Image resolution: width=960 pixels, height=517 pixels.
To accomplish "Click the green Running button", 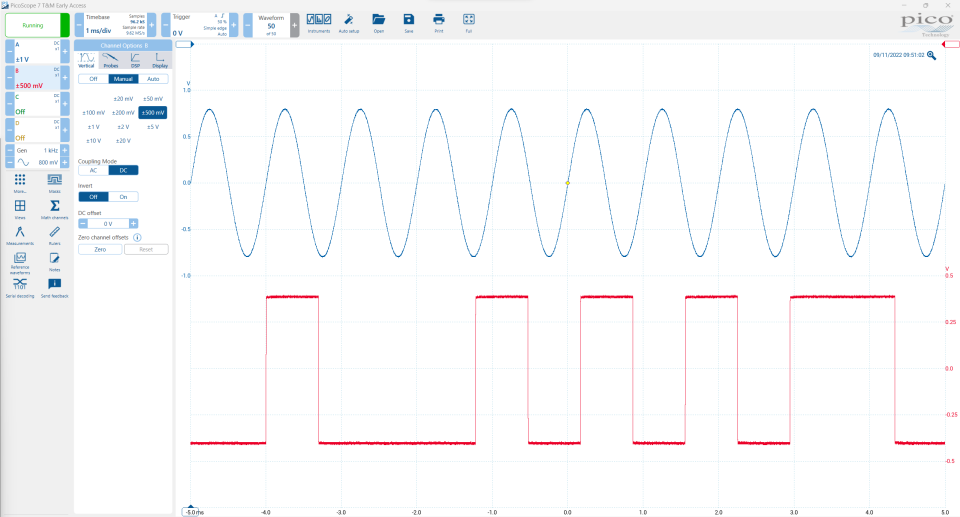I will tap(34, 25).
